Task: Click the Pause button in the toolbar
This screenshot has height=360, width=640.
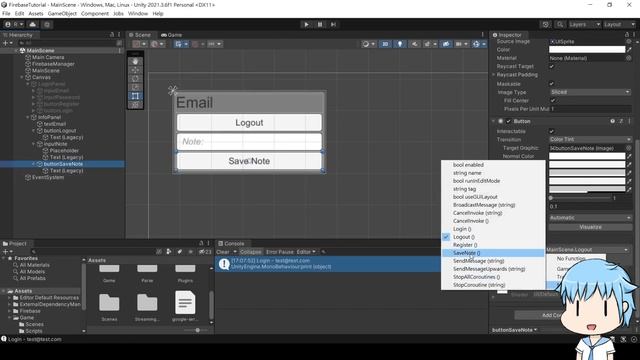Action: click(x=320, y=24)
